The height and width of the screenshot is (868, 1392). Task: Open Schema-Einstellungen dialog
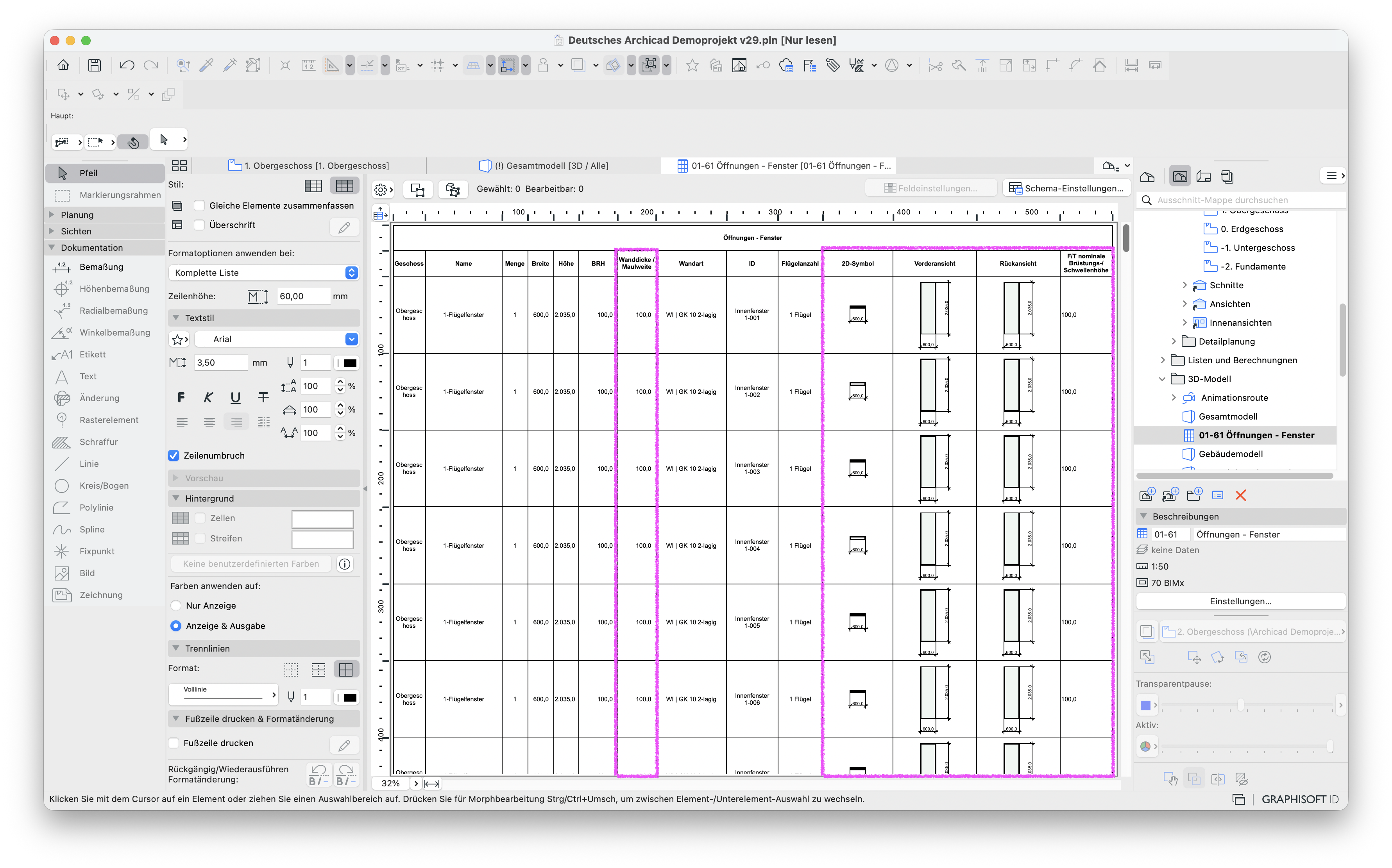[x=1066, y=188]
